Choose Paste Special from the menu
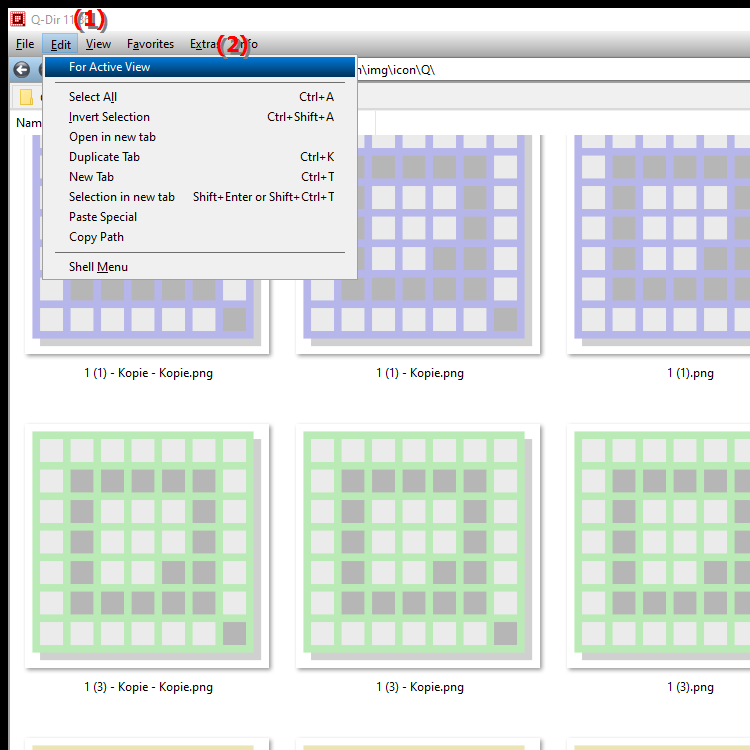 (200, 217)
